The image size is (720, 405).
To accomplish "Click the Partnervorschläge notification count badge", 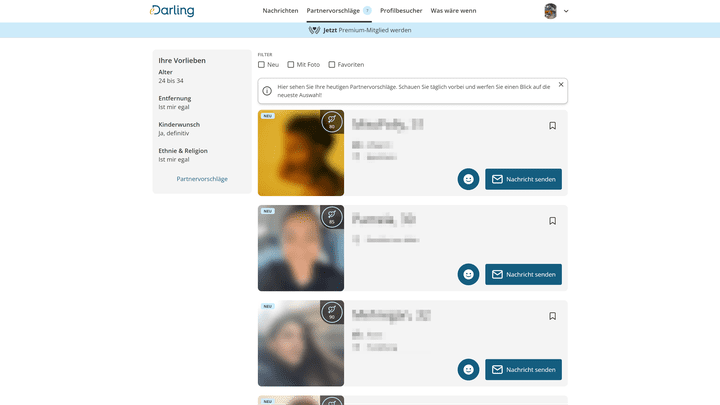I will [x=367, y=11].
